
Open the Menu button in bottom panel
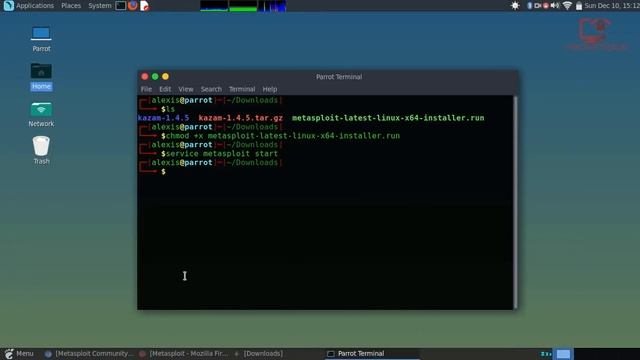[x=19, y=353]
